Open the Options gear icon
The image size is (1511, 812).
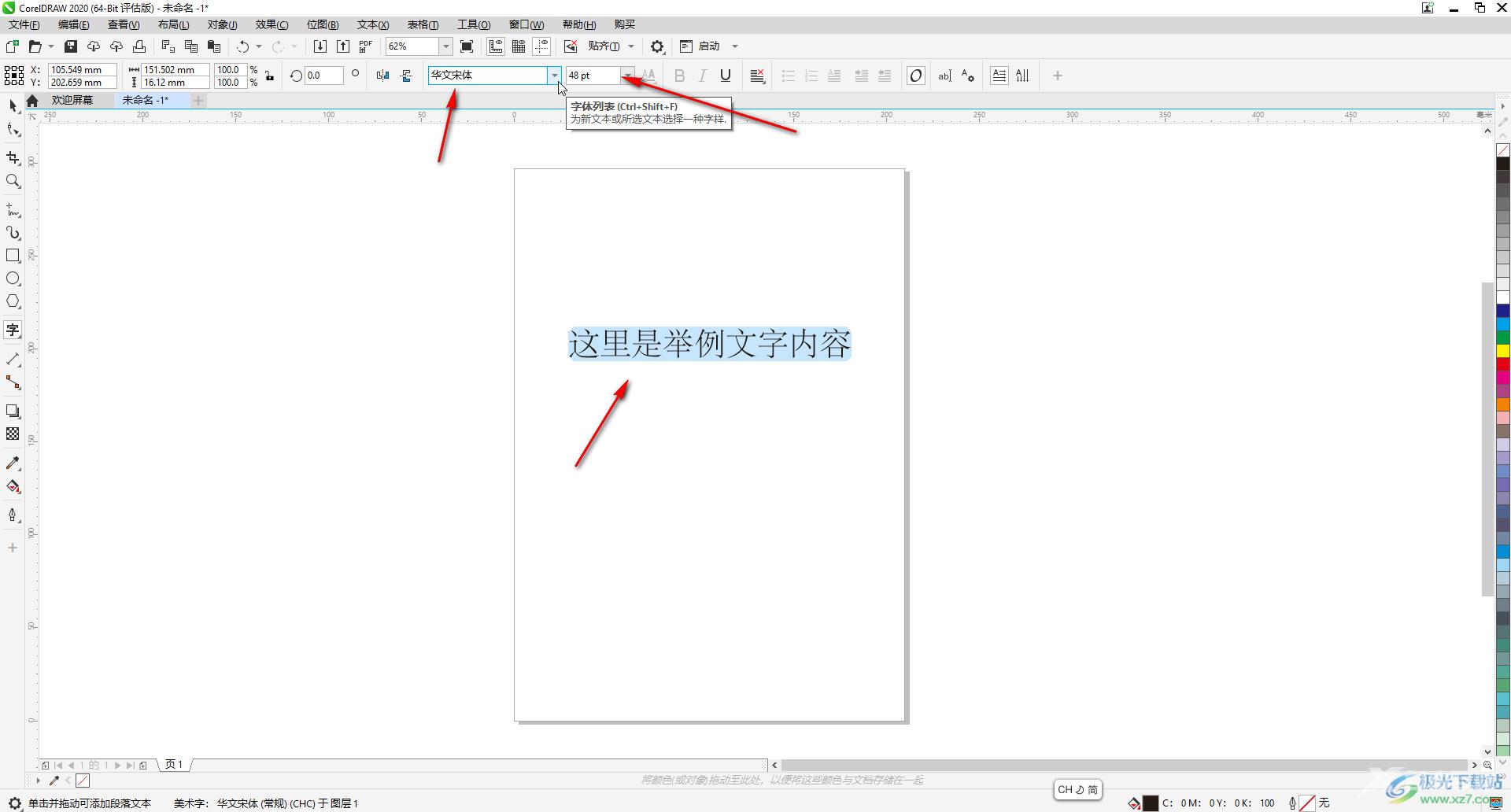point(657,46)
